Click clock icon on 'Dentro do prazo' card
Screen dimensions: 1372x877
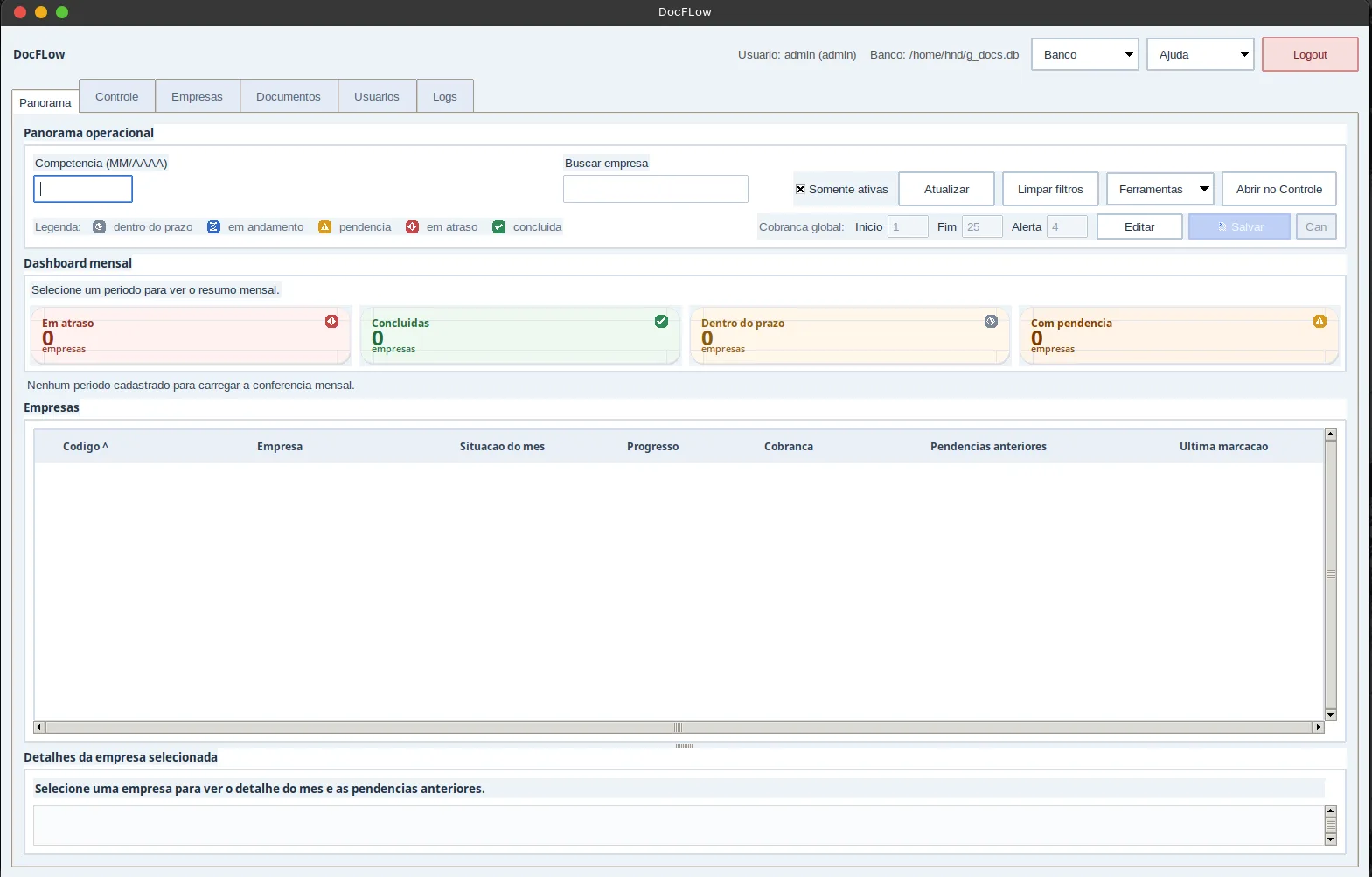point(991,321)
